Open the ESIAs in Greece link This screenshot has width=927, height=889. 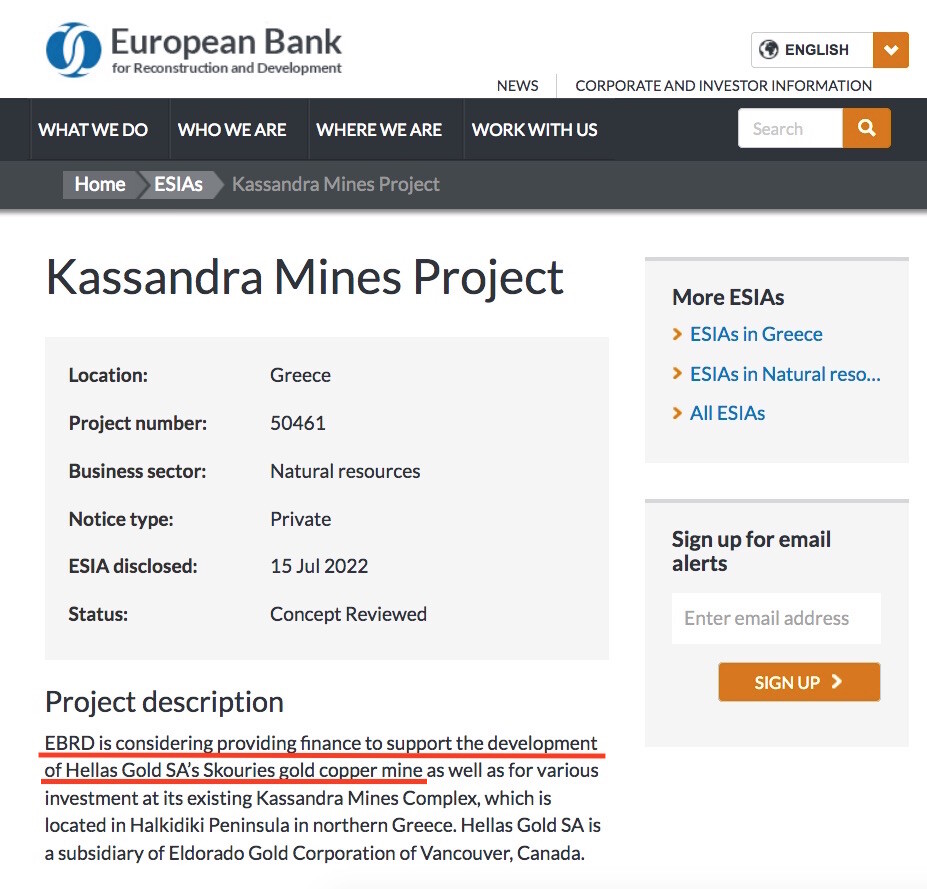point(756,334)
